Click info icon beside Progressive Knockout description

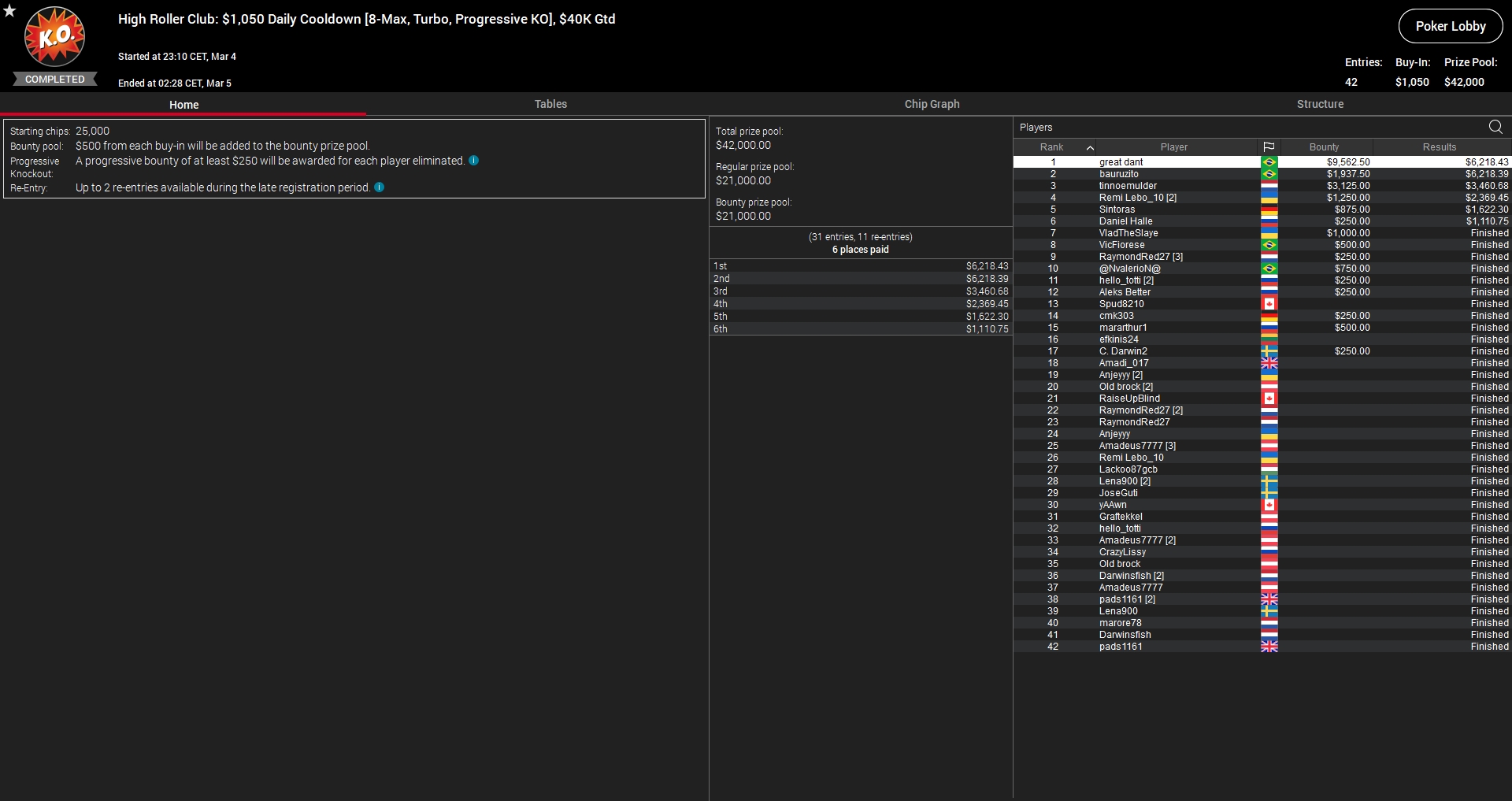[x=474, y=160]
